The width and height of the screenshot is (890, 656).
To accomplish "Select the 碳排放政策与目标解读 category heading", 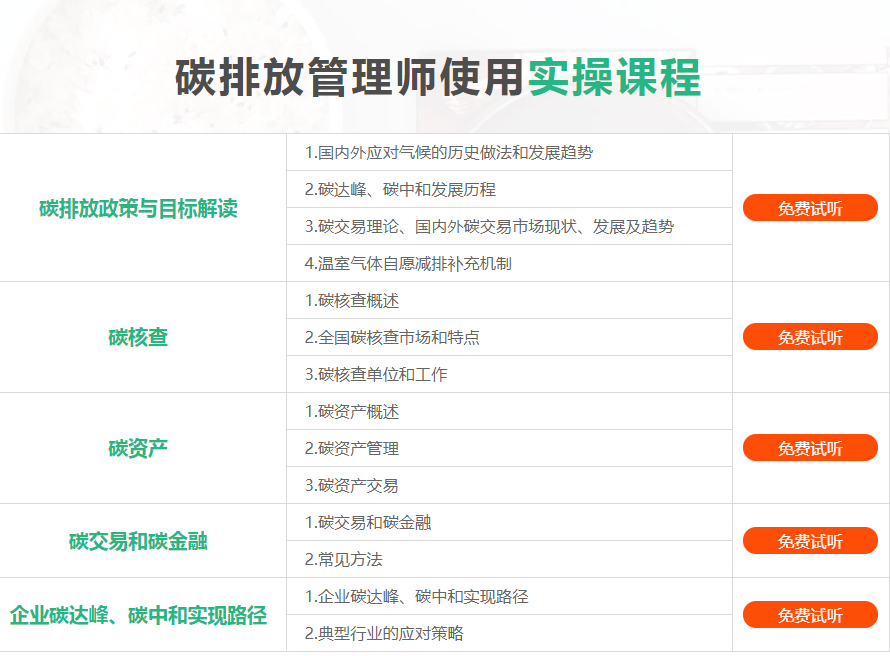I will click(x=138, y=208).
